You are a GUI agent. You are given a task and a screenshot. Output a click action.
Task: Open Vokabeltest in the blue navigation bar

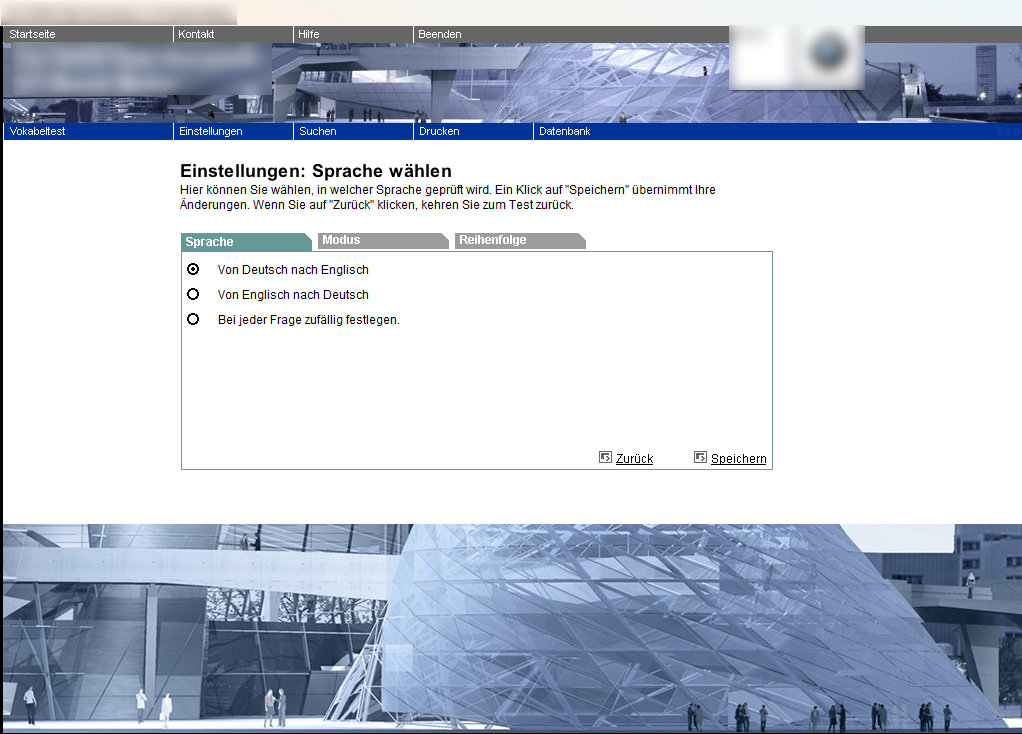(x=37, y=131)
